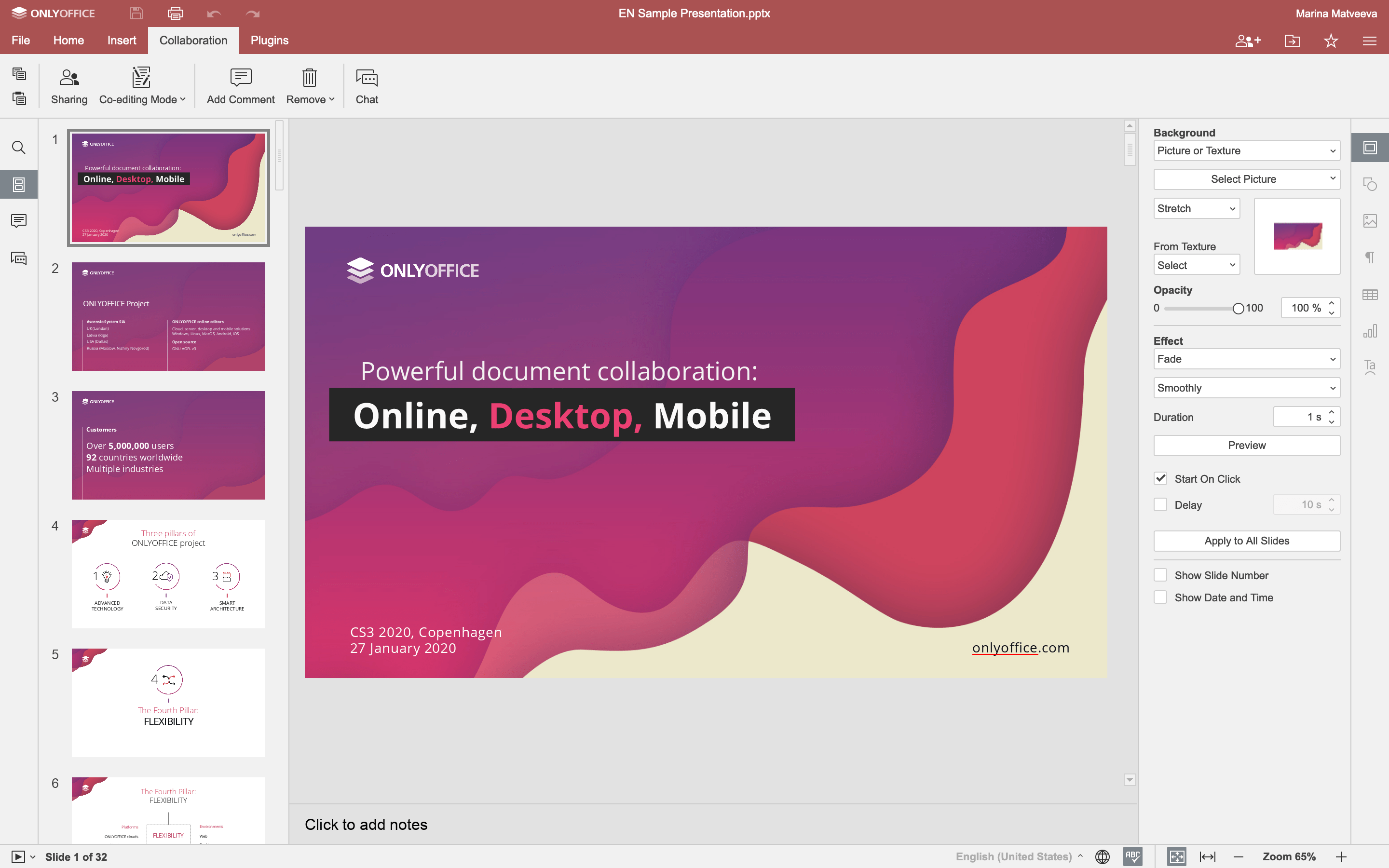1389x868 pixels.
Task: Click the spell checking icon in status bar
Action: pyautogui.click(x=1132, y=856)
